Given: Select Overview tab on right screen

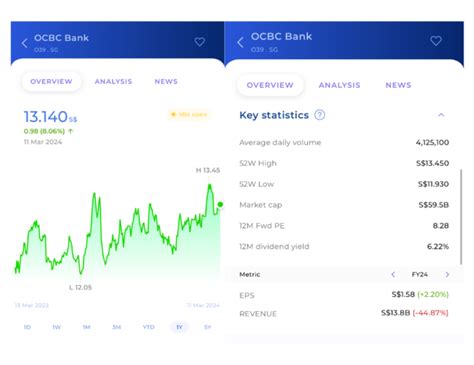Looking at the screenshot, I should [x=270, y=85].
